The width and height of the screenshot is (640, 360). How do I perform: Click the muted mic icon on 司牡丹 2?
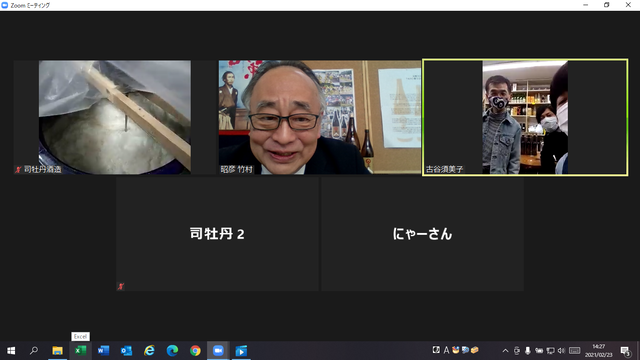click(x=121, y=287)
